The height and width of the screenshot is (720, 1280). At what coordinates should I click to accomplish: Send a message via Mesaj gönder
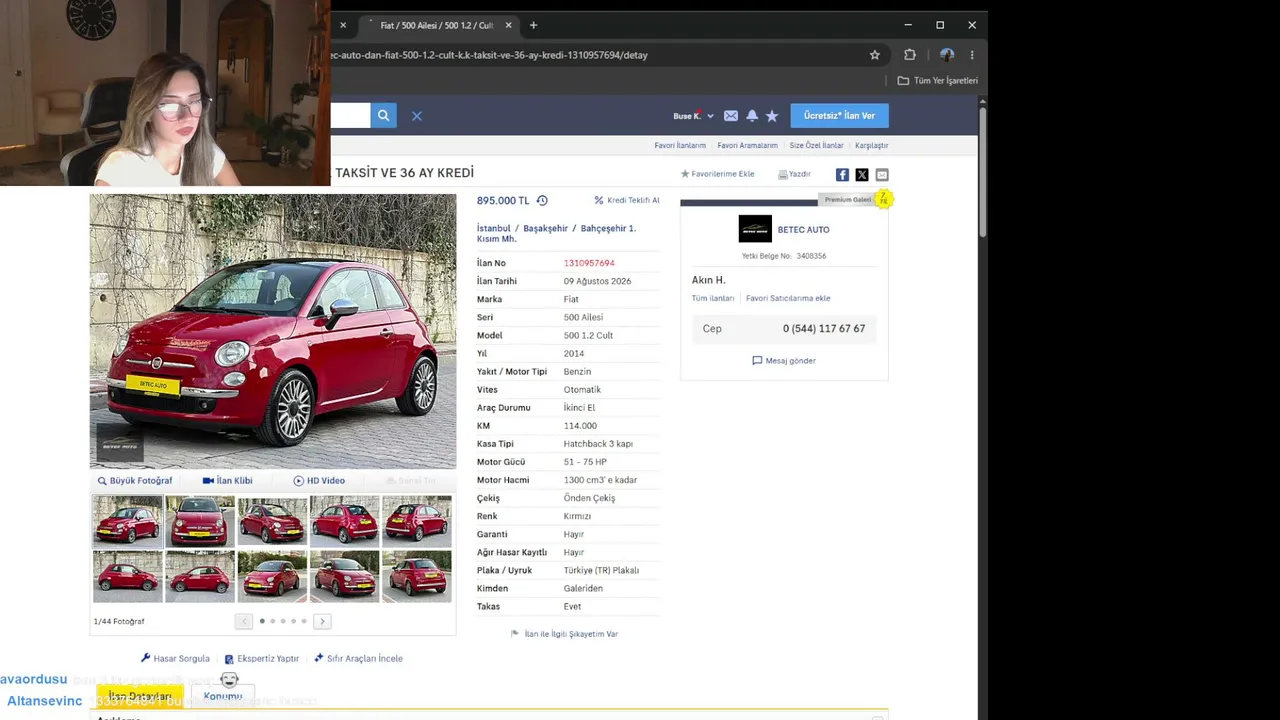tap(784, 361)
